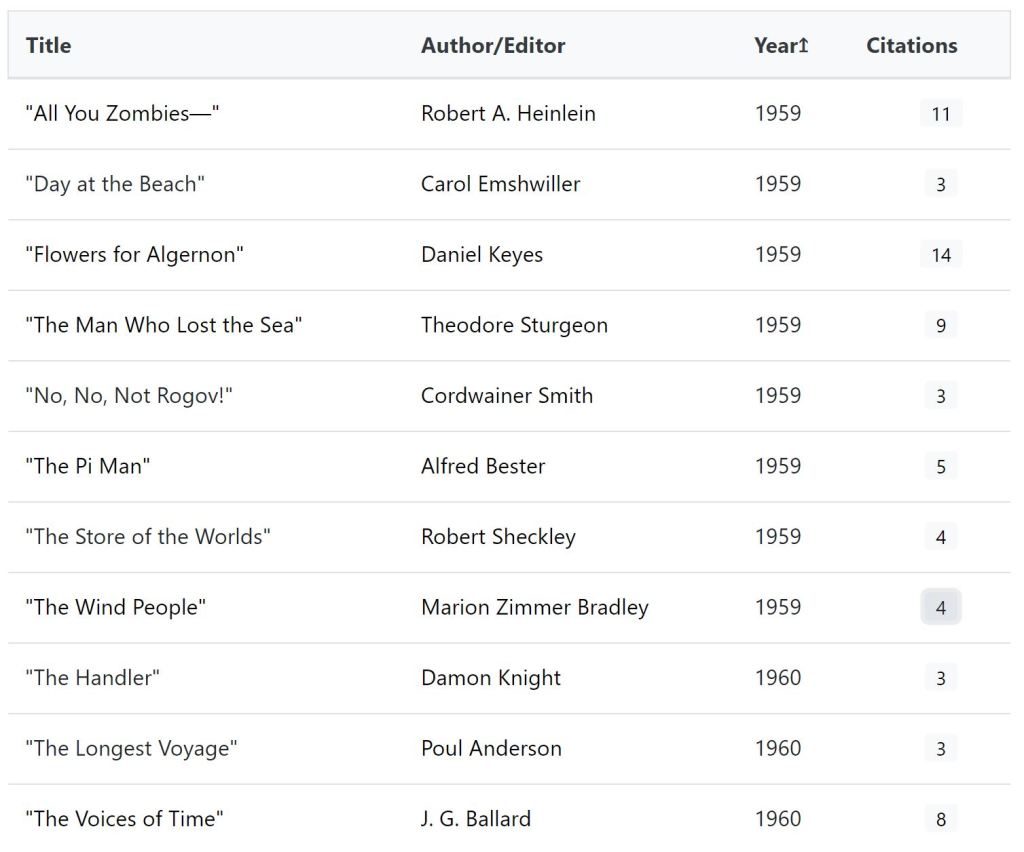This screenshot has width=1024, height=852.
Task: Click citation badge 11 for All You Zombies
Action: [x=940, y=114]
